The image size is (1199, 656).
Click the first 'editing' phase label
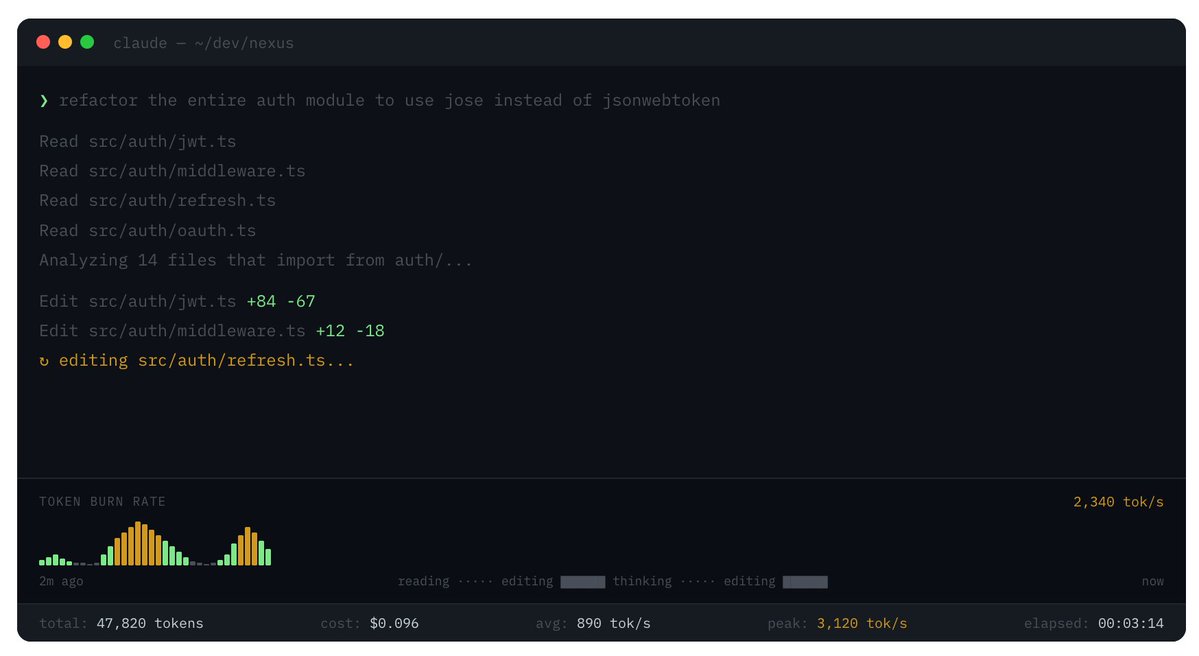click(527, 581)
